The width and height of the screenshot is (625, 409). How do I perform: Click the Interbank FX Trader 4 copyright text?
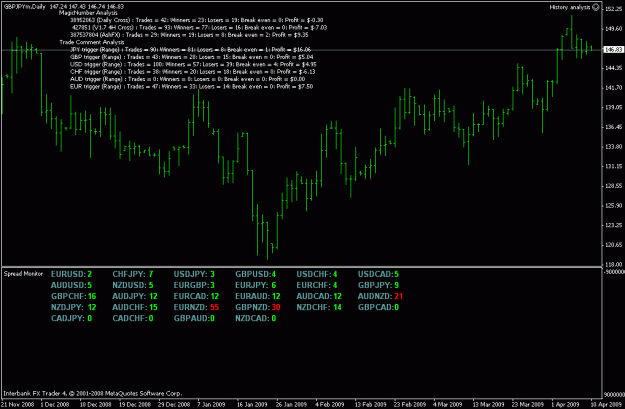click(93, 393)
